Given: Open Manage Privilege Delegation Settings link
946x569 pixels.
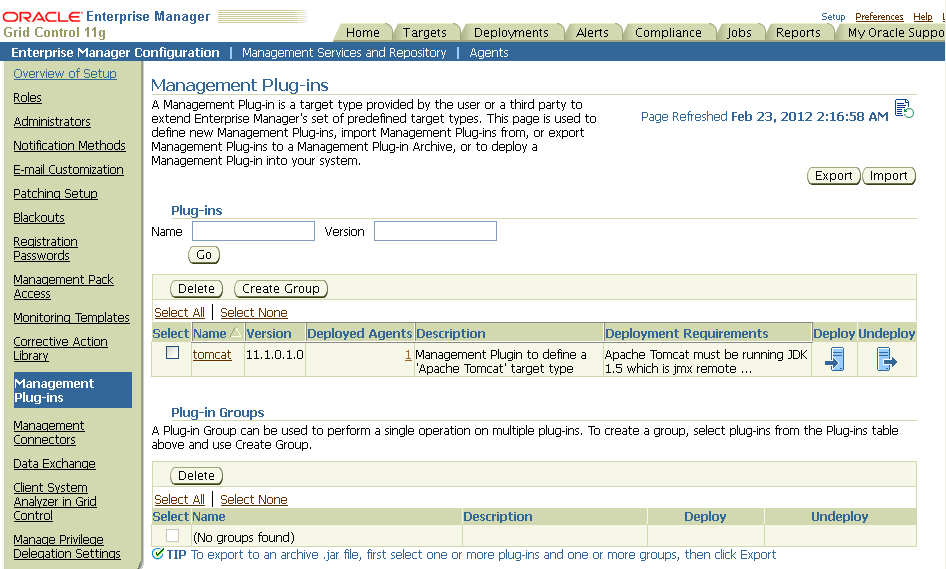Looking at the screenshot, I should [x=67, y=547].
